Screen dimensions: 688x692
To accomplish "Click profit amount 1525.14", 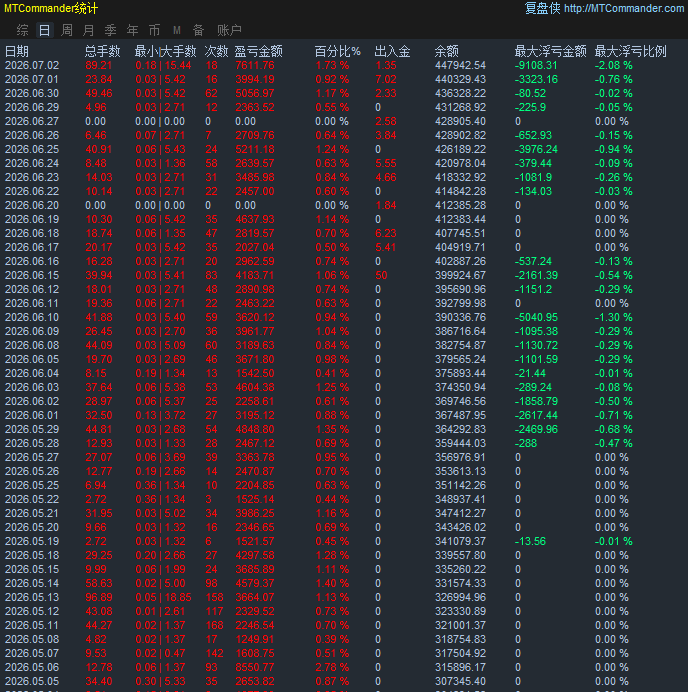I will (255, 499).
